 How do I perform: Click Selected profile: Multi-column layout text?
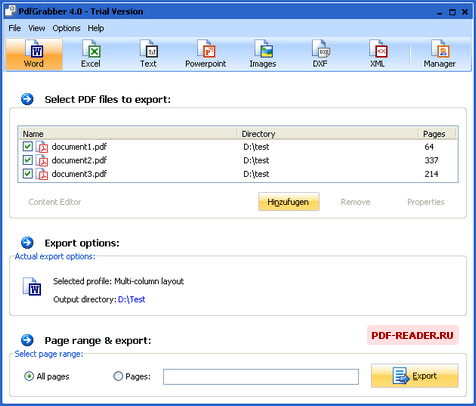pyautogui.click(x=118, y=281)
